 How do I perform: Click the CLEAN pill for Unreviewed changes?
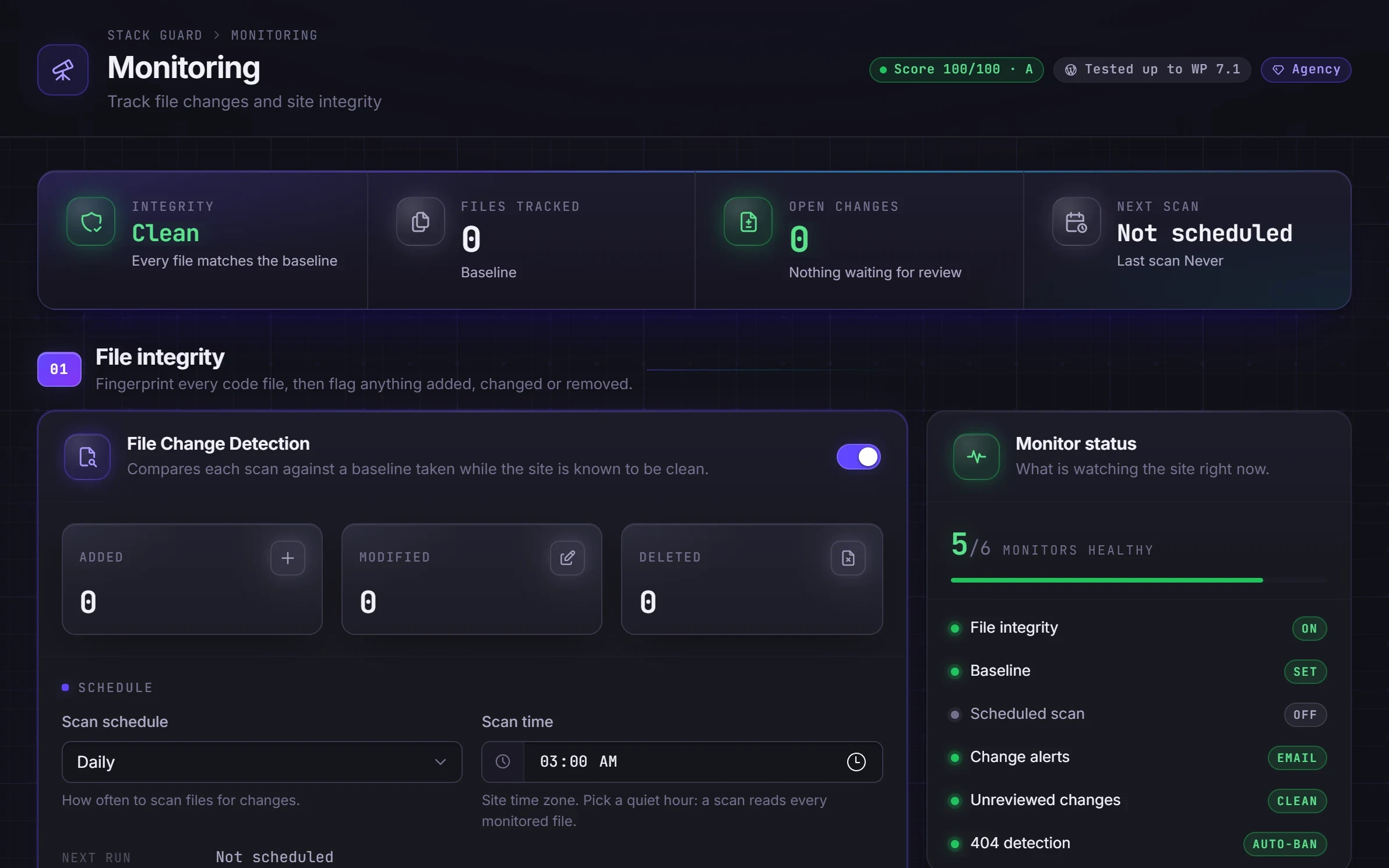[x=1298, y=801]
